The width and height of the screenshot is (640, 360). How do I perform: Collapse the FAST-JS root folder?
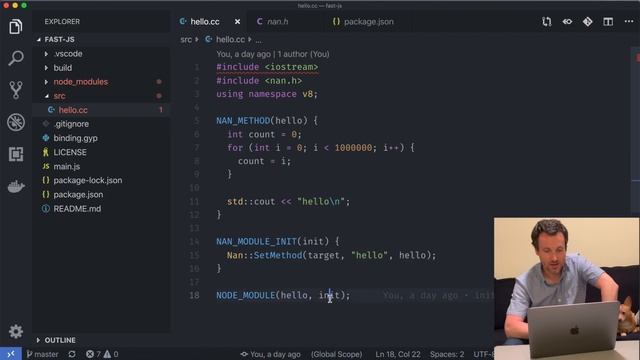[x=60, y=40]
